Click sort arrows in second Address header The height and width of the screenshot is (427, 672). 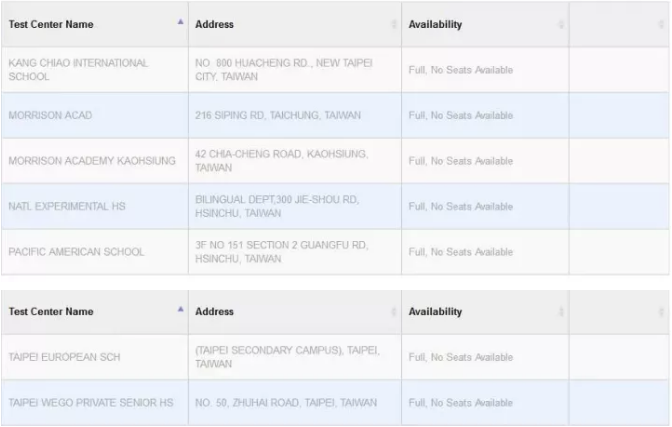click(x=394, y=312)
